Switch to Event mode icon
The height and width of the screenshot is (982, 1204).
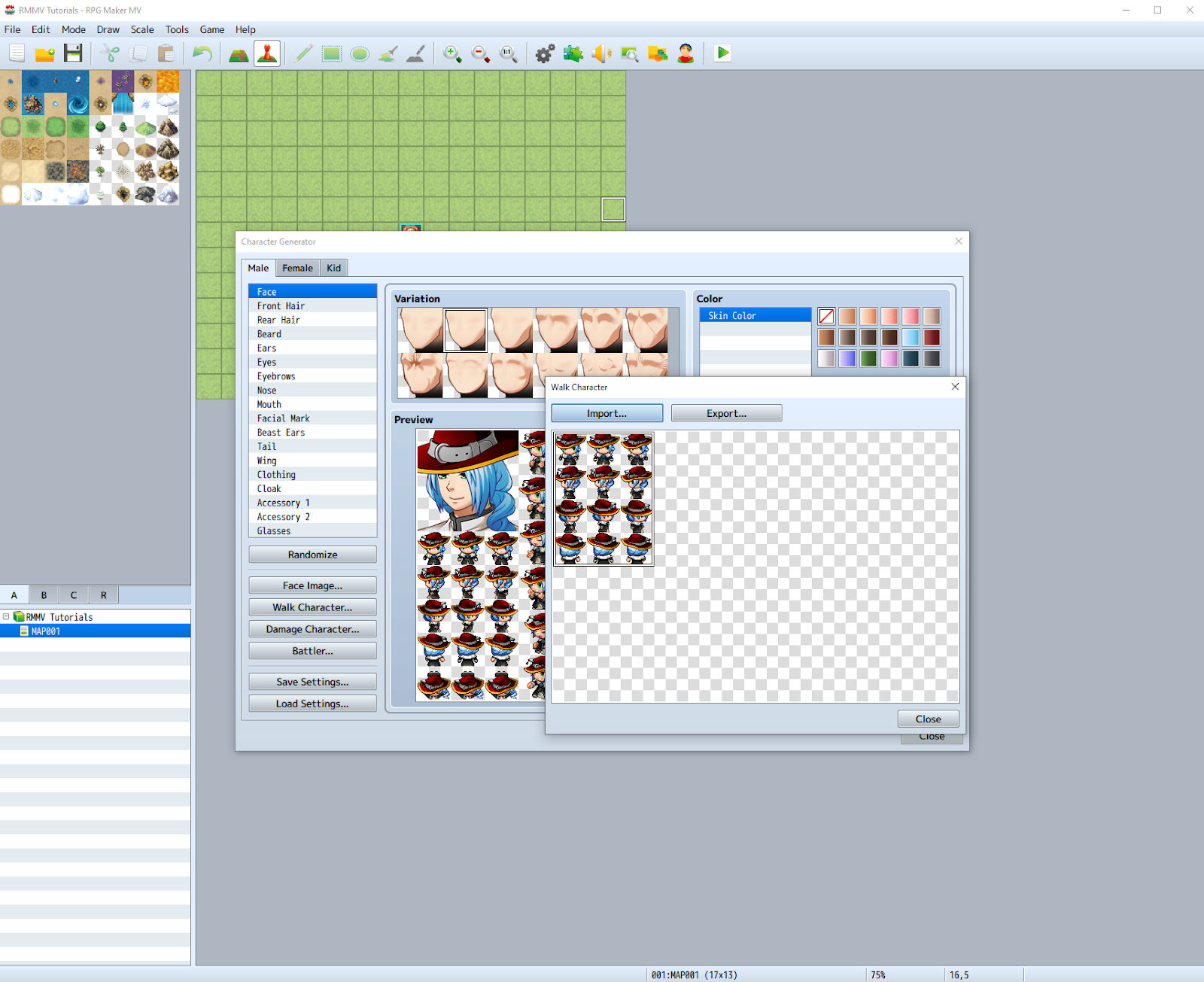267,53
